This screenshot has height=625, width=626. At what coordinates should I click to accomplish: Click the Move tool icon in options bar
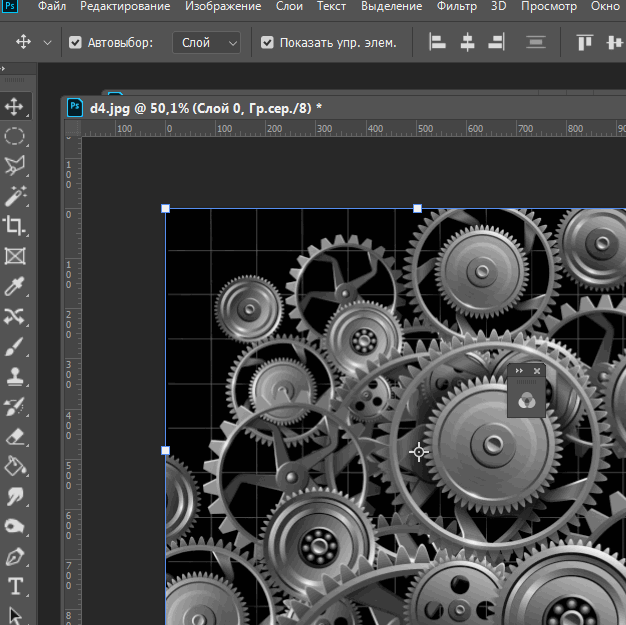[23, 42]
